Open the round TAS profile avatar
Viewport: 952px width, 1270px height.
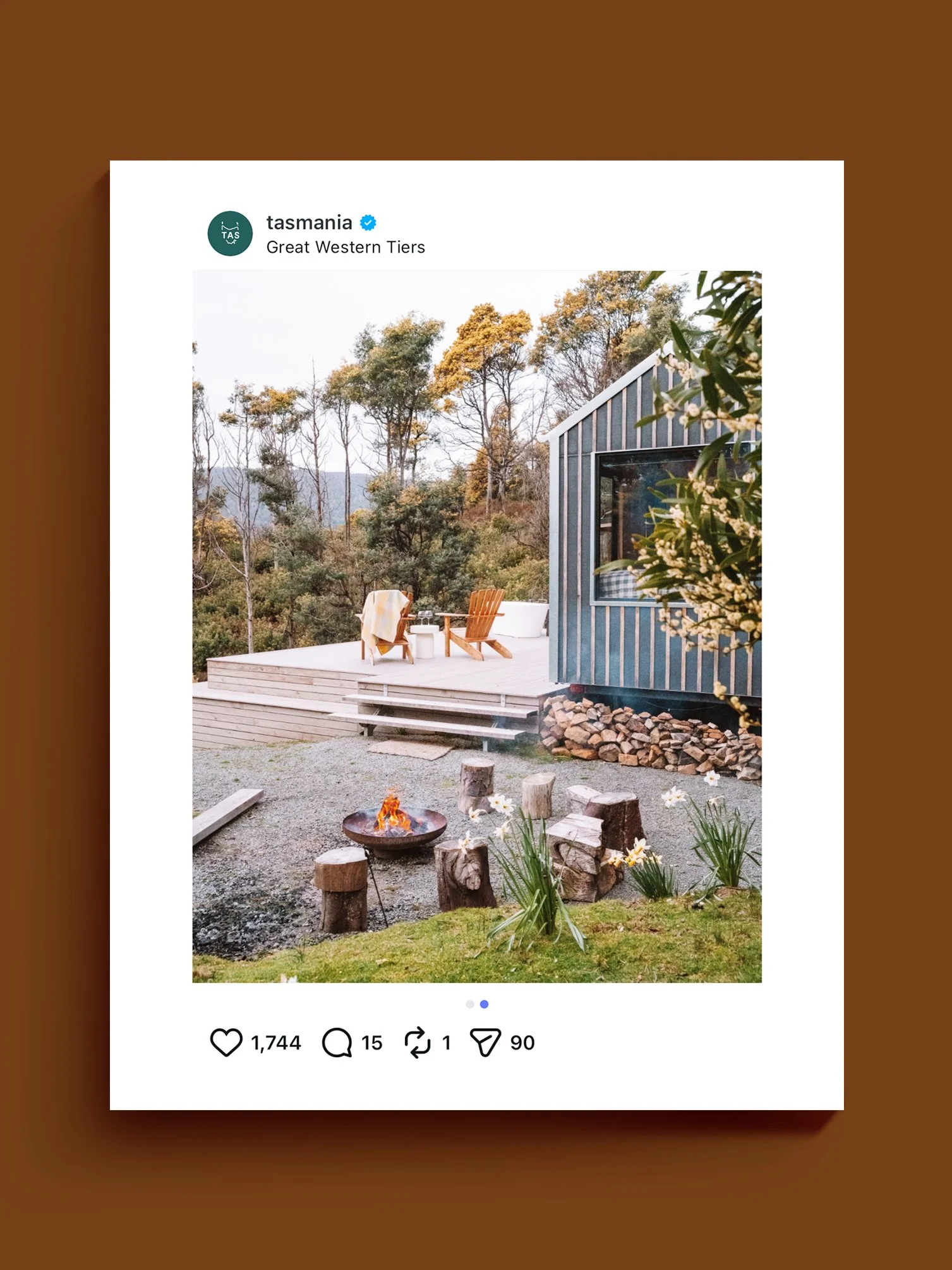tap(230, 233)
